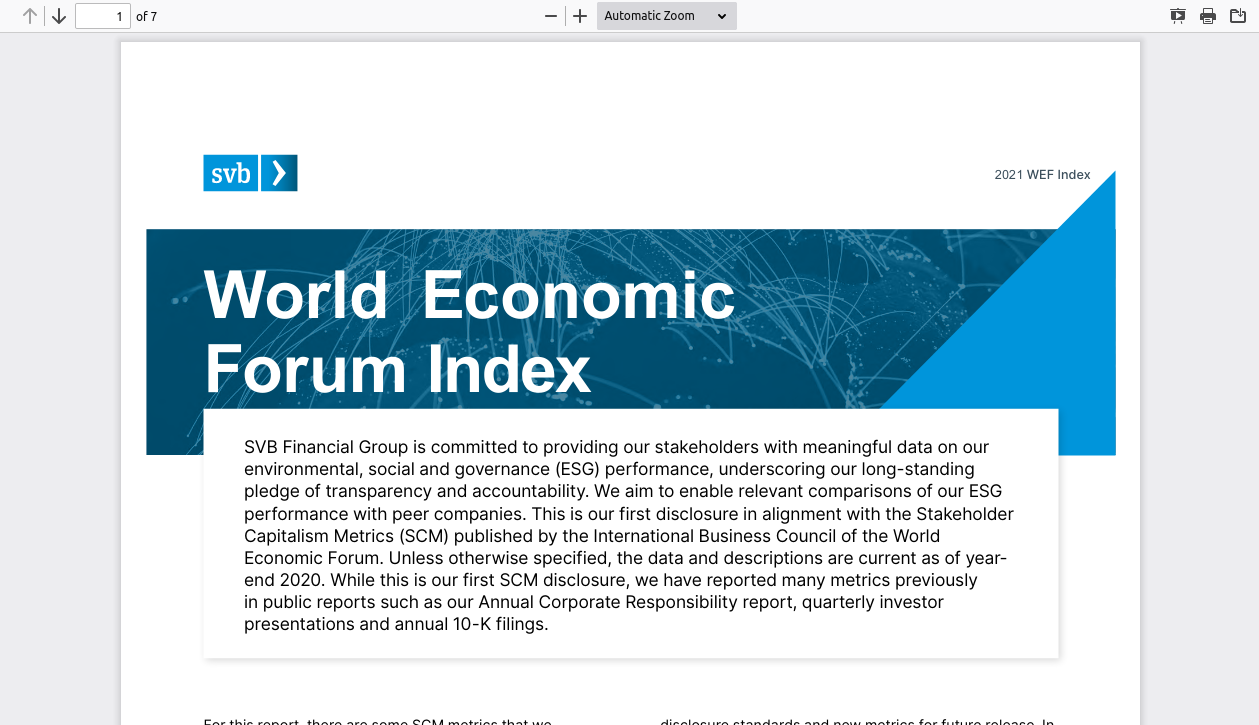This screenshot has height=725, width=1259.
Task: Switch to presentation mode icon
Action: [1178, 16]
